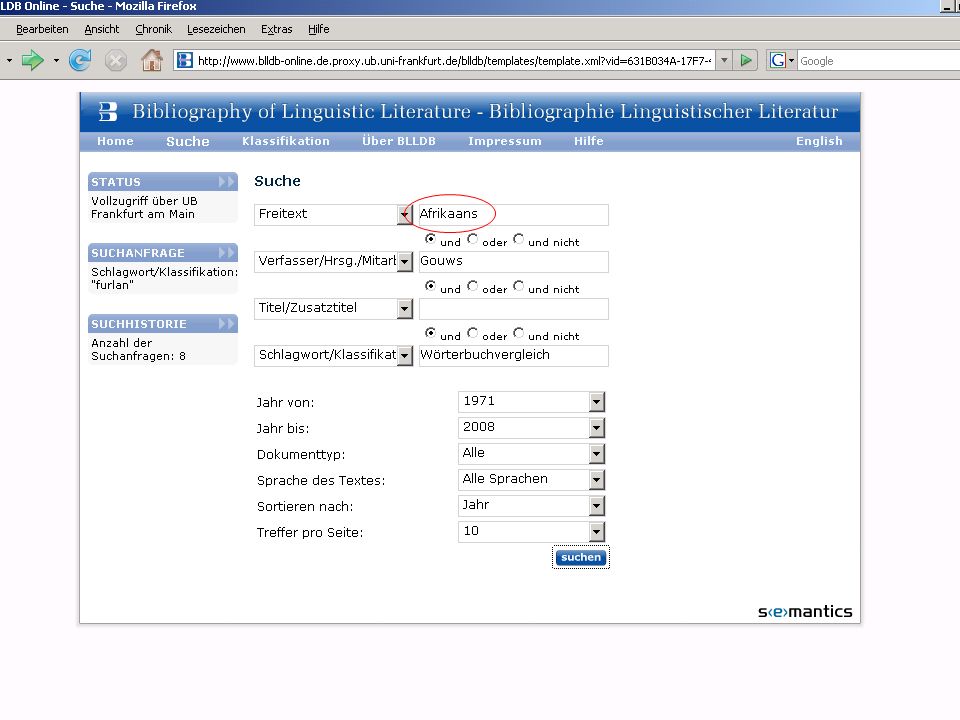Image resolution: width=960 pixels, height=720 pixels.
Task: Click the greyed-out stop loading icon
Action: click(115, 61)
